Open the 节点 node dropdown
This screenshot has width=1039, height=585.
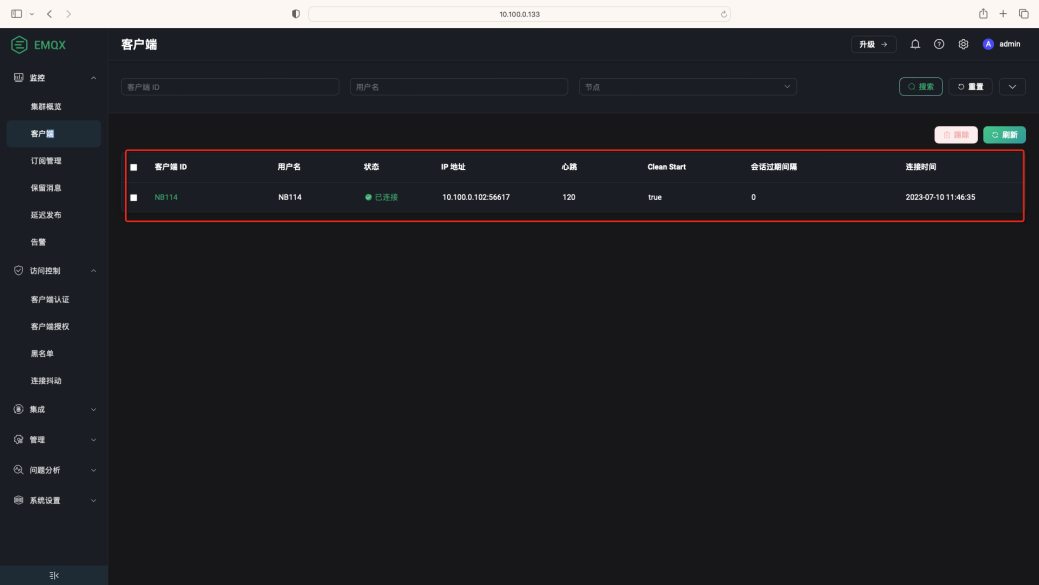coord(687,87)
